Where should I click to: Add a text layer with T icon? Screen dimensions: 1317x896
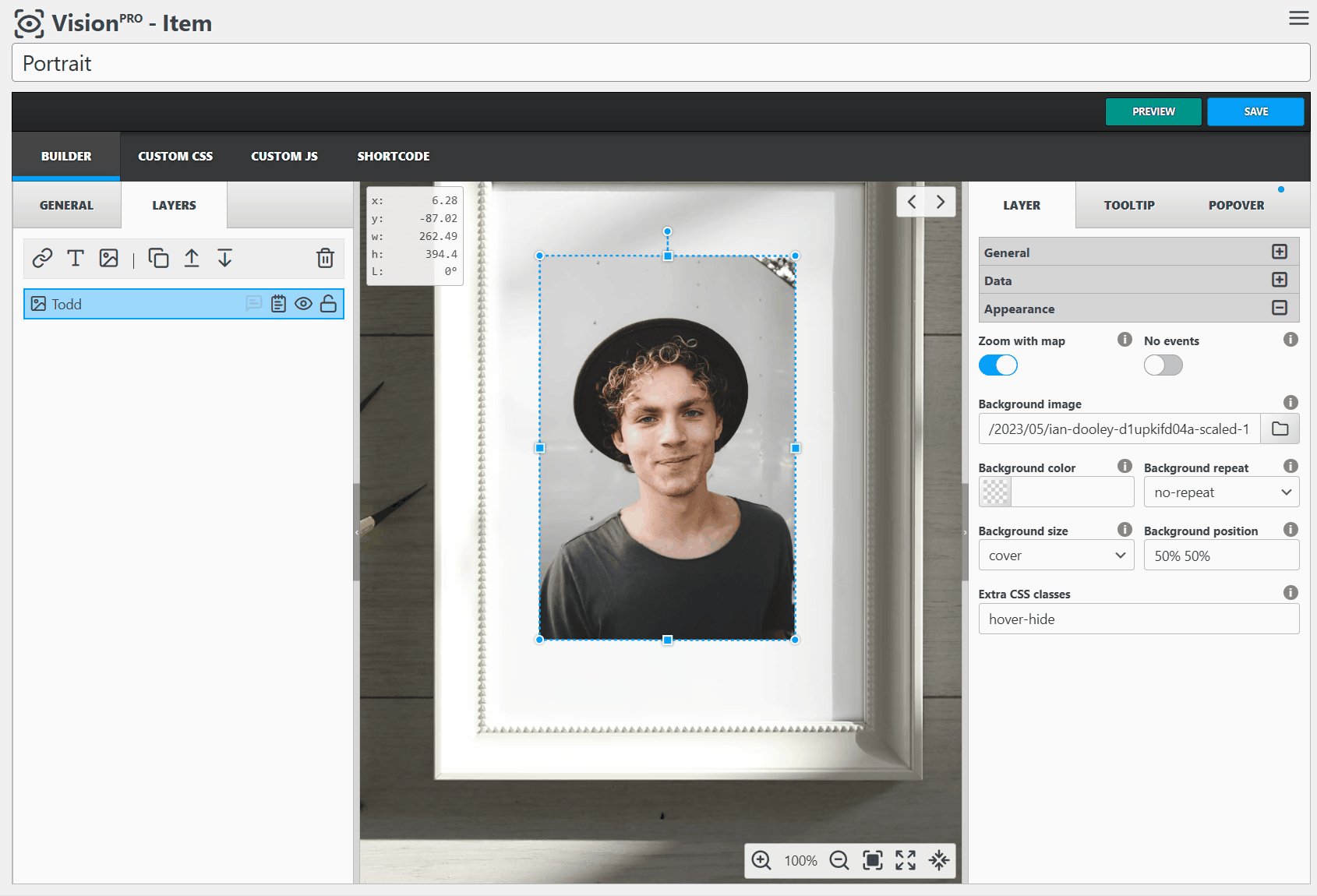click(76, 258)
